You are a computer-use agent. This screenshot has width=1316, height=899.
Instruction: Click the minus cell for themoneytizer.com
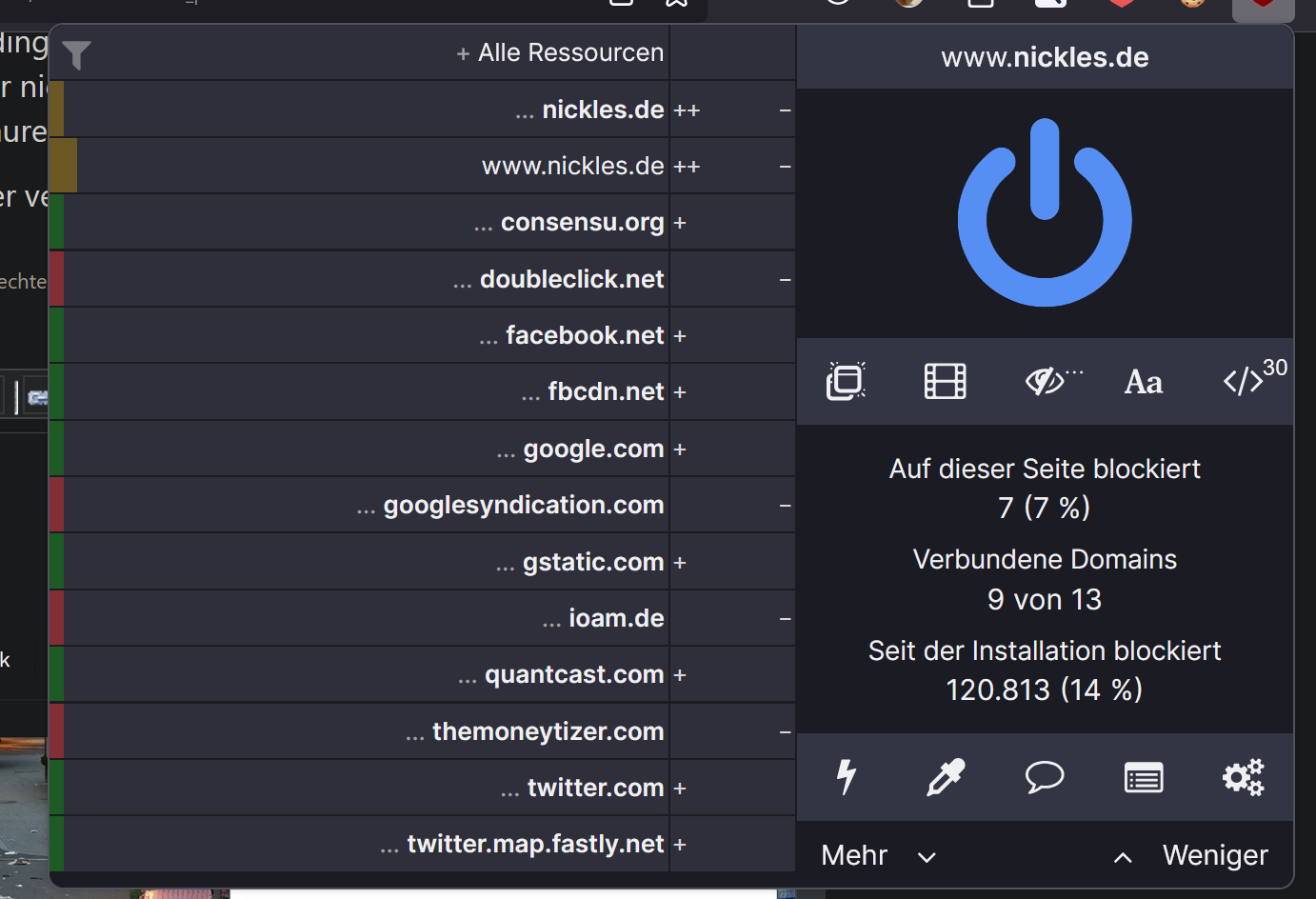click(x=732, y=731)
